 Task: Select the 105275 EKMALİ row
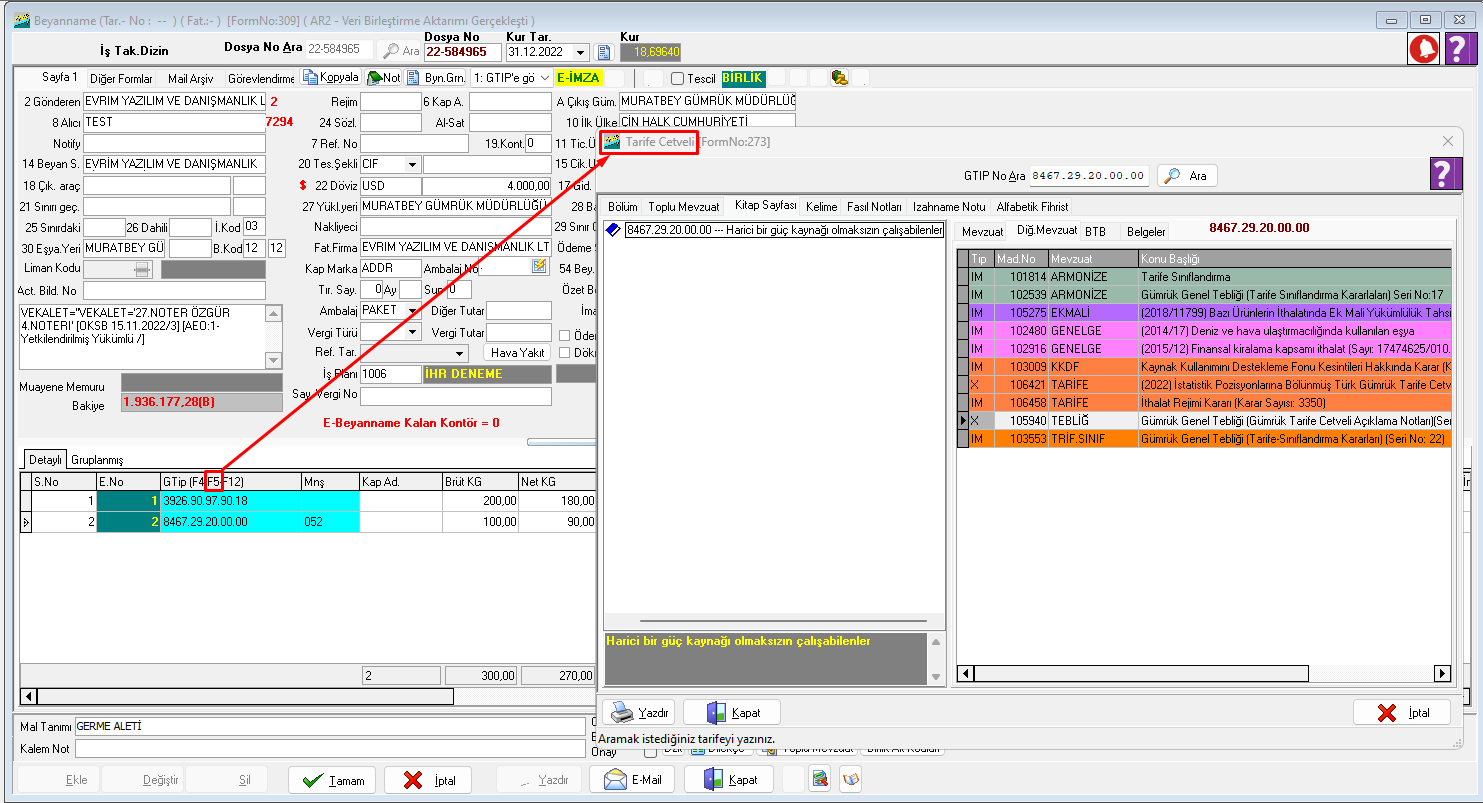(1204, 313)
